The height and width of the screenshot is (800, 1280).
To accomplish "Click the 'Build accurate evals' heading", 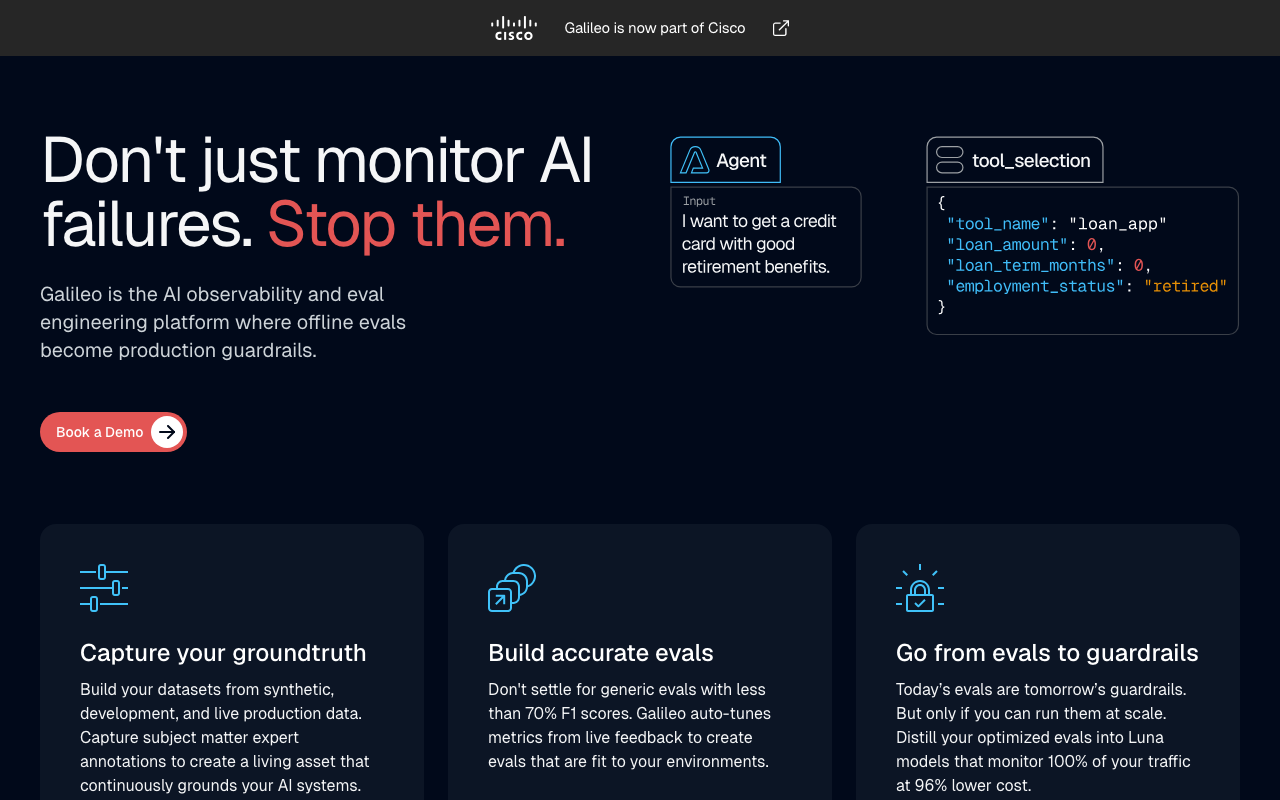I will [601, 653].
